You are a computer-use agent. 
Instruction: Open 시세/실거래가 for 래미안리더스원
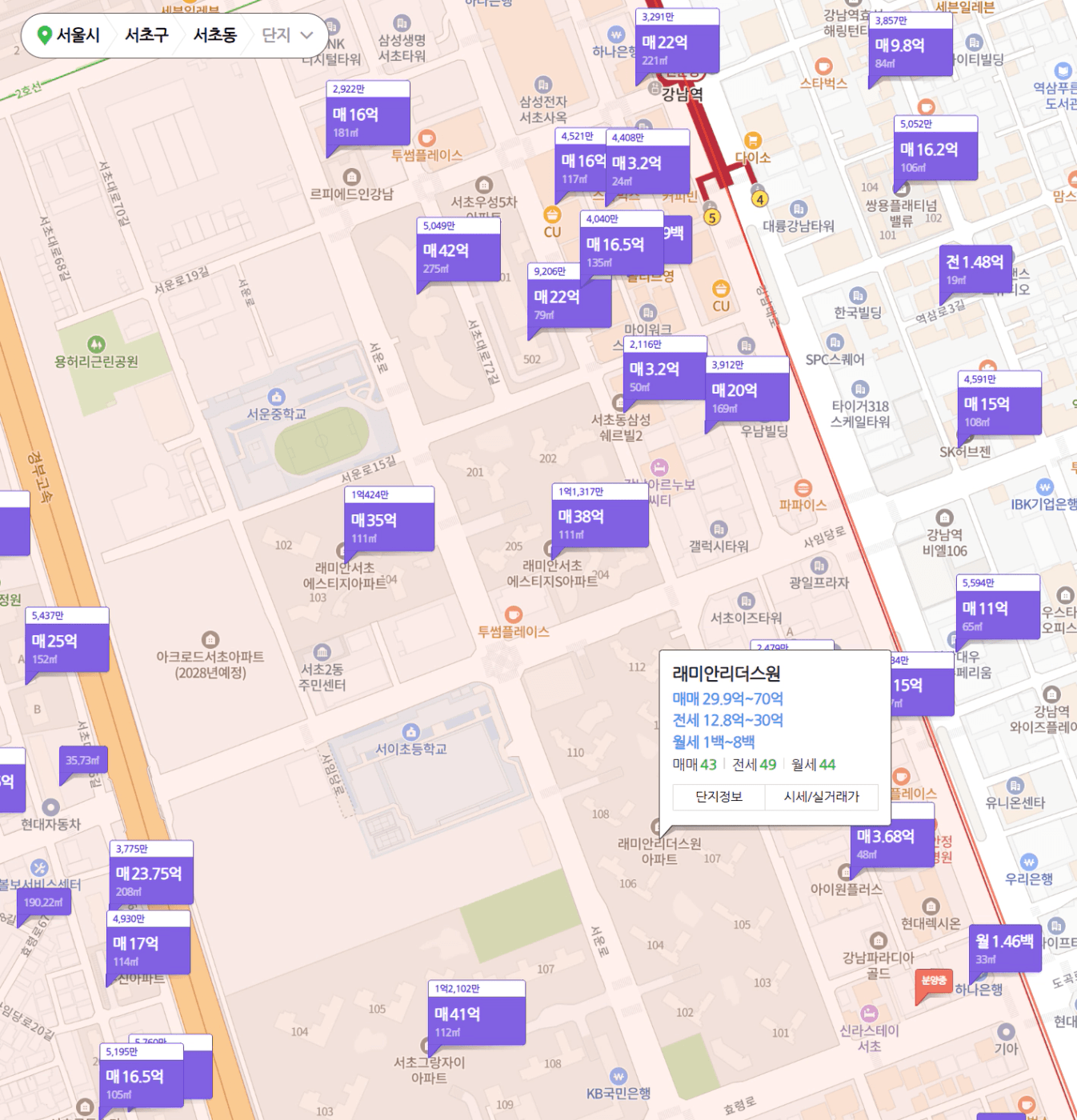pyautogui.click(x=821, y=797)
